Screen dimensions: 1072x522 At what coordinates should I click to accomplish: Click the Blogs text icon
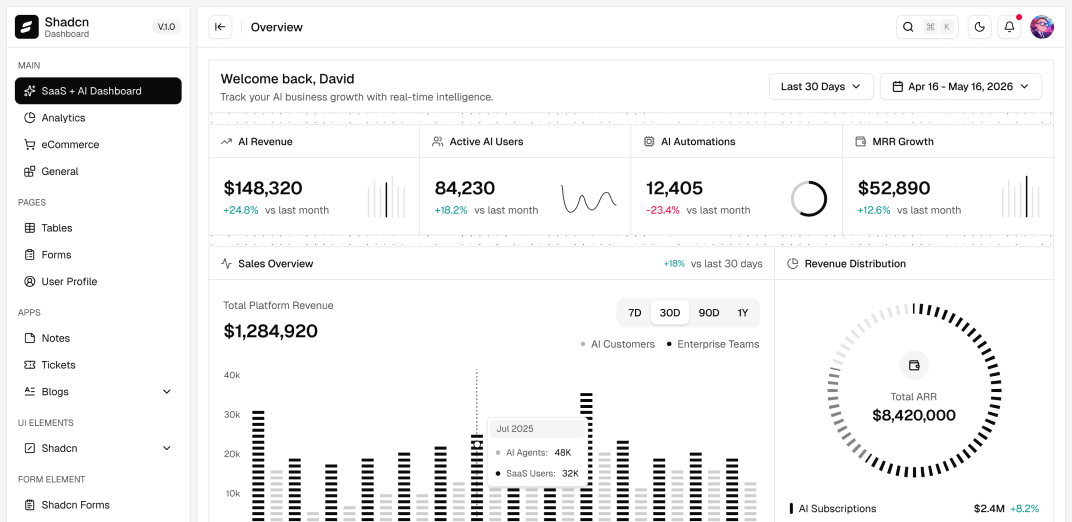pyautogui.click(x=29, y=392)
